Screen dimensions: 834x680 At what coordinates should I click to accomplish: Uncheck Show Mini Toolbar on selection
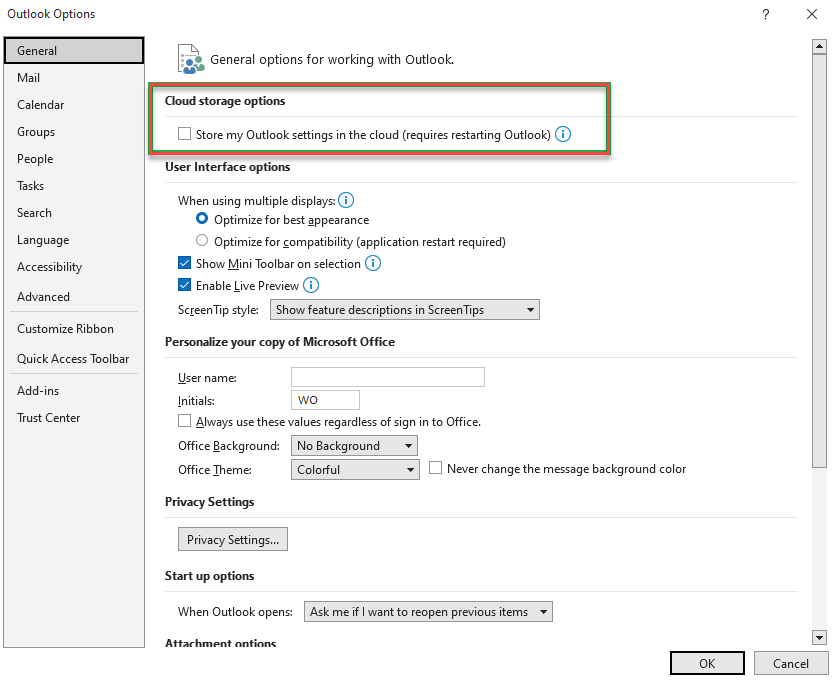[184, 263]
